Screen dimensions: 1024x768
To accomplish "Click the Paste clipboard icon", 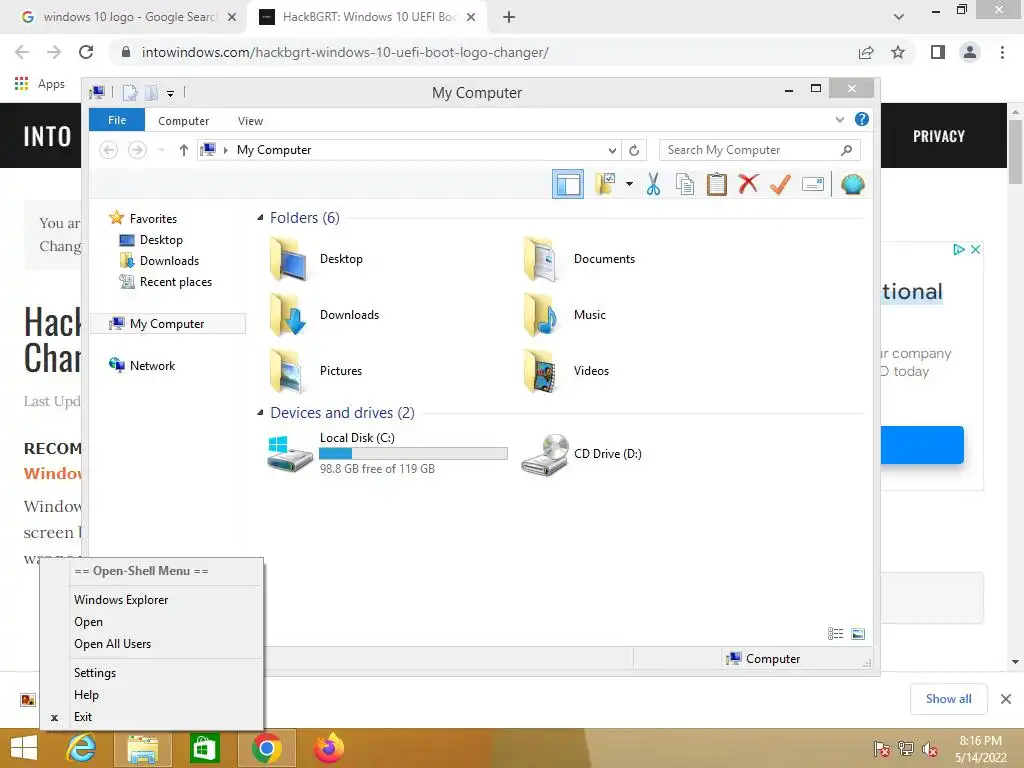I will tap(716, 184).
